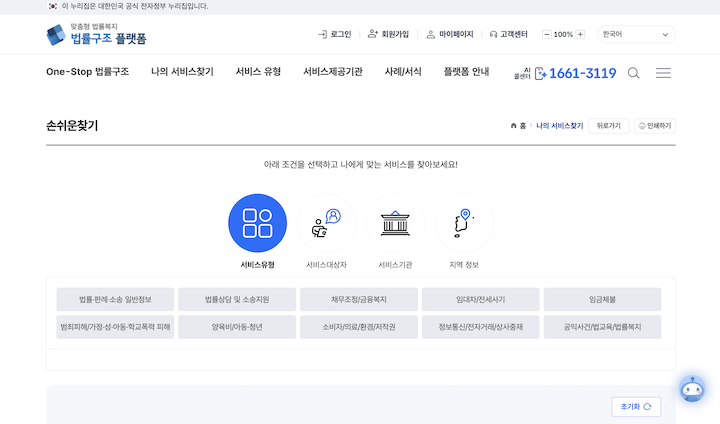Open the 플랫폼 안내 menu

pos(467,72)
